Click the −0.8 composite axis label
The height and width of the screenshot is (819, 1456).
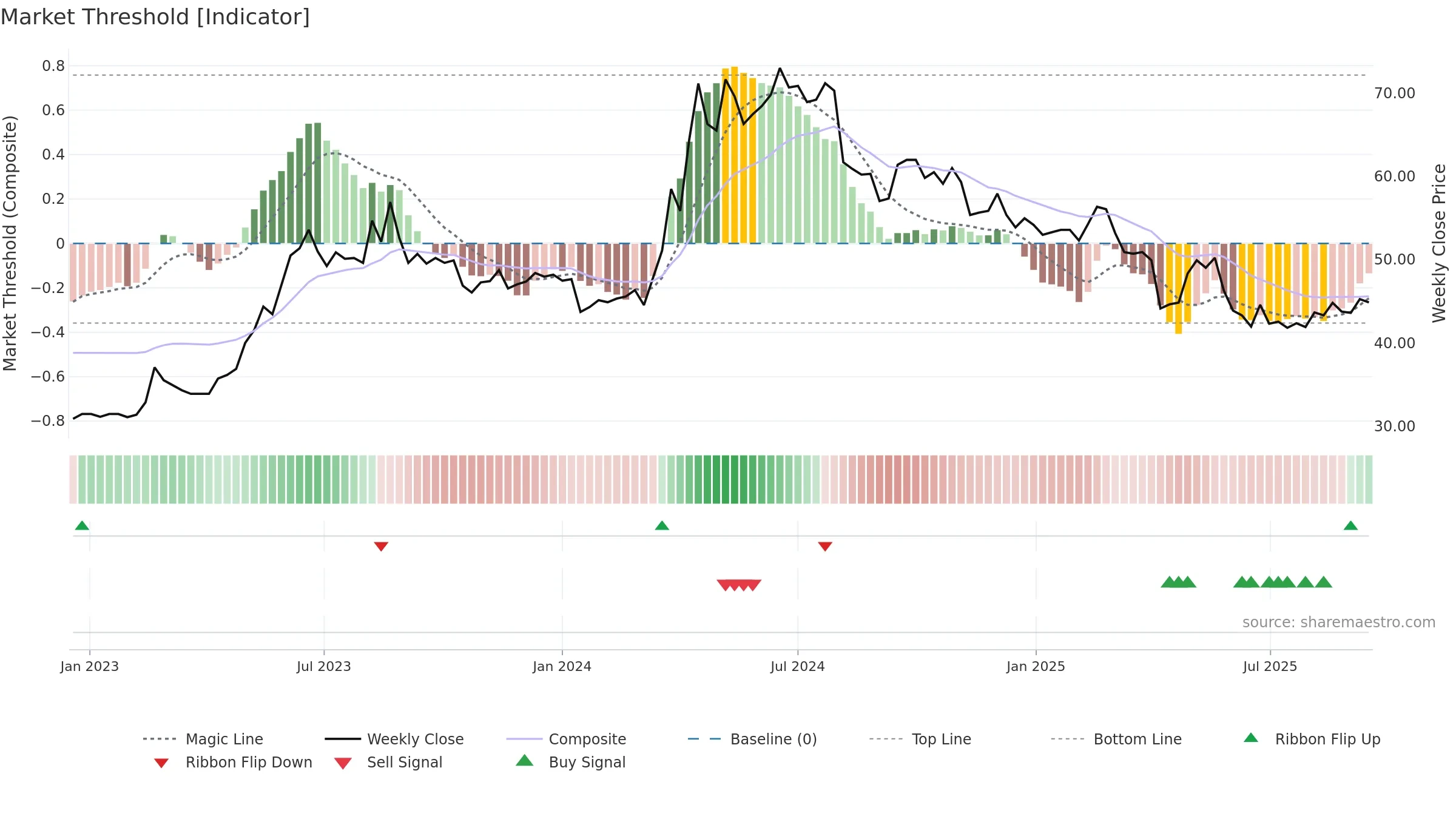tap(48, 421)
